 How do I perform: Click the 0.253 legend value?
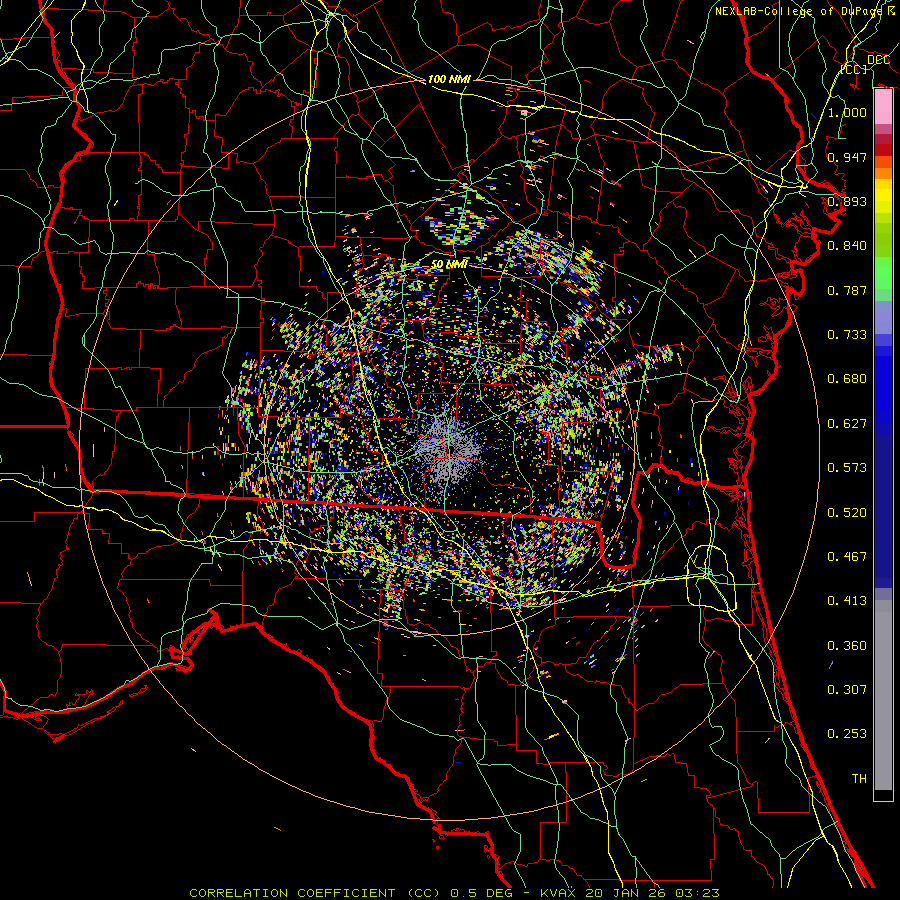[847, 734]
